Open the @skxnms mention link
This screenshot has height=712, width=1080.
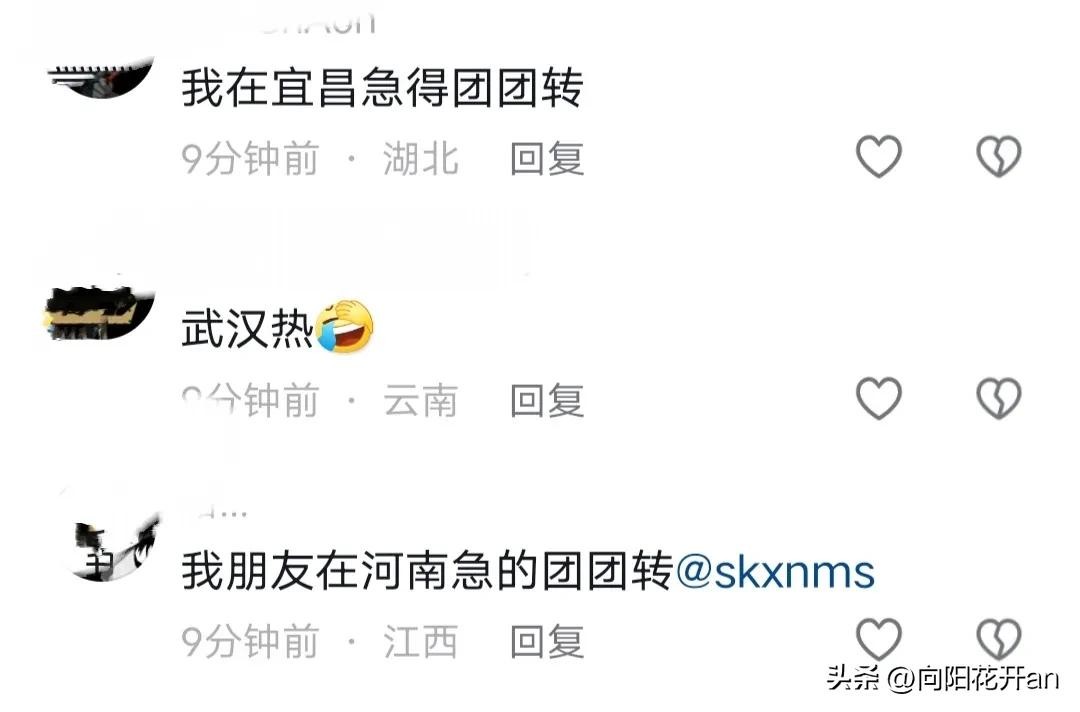(775, 572)
